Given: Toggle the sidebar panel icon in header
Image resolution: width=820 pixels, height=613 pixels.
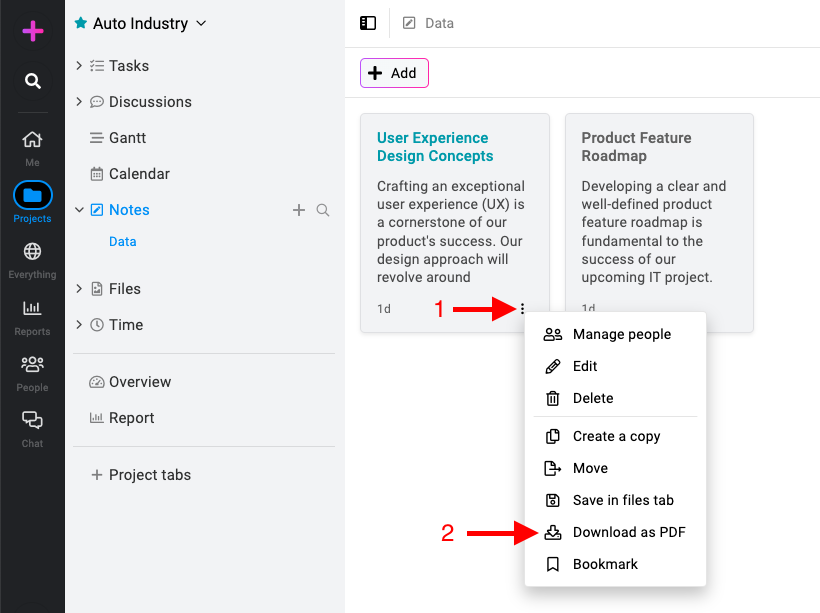Looking at the screenshot, I should (368, 23).
